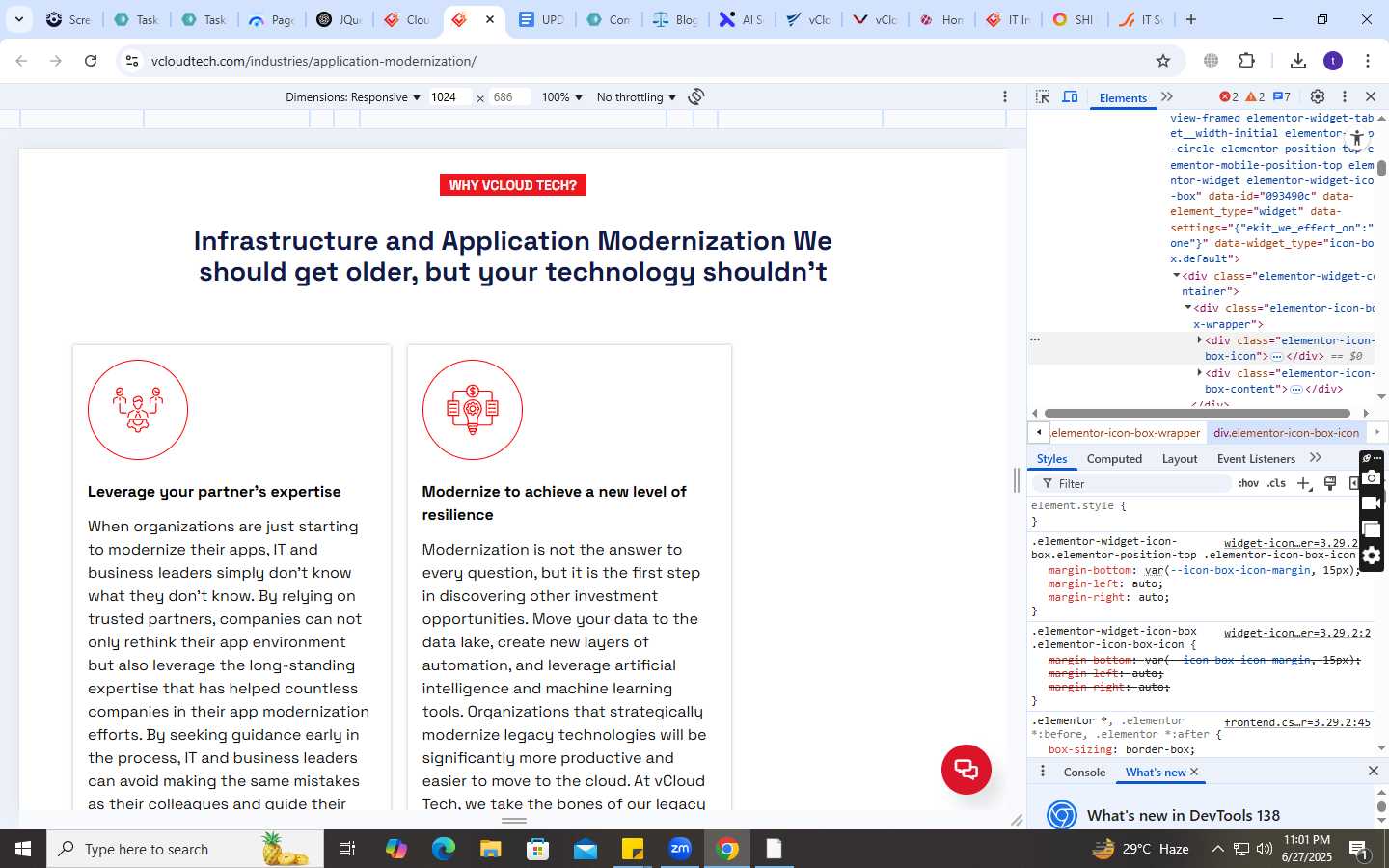Click the WHY VCLOUD TECH? red badge
This screenshot has width=1389, height=868.
513,185
